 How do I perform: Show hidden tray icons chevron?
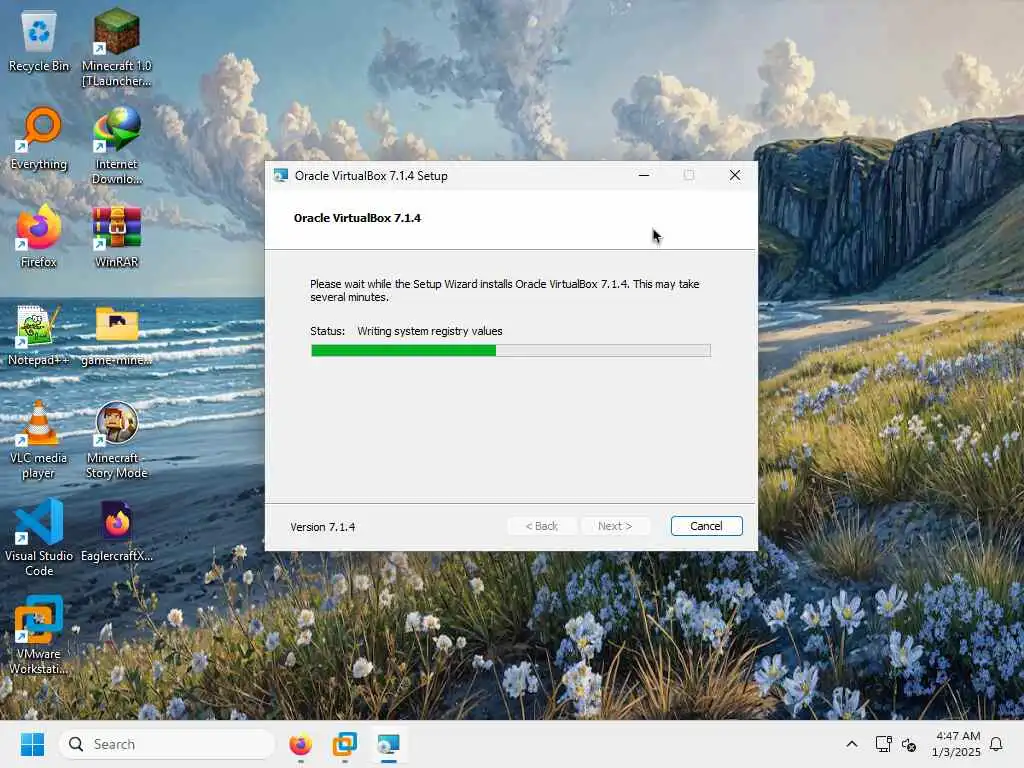852,744
